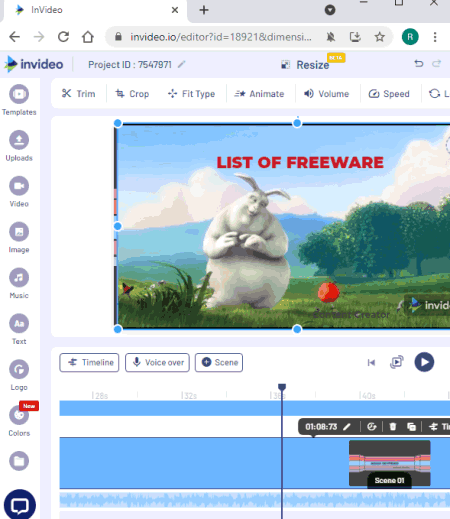Image resolution: width=450 pixels, height=519 pixels.
Task: Click the timeline playhead marker
Action: pyautogui.click(x=282, y=387)
